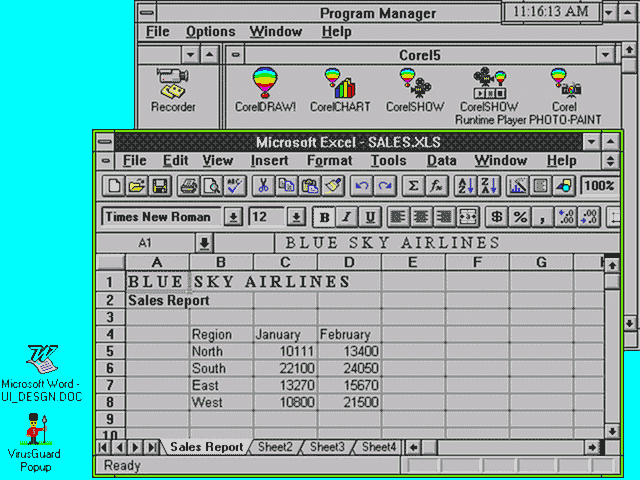Click the zoom percentage box

[598, 186]
